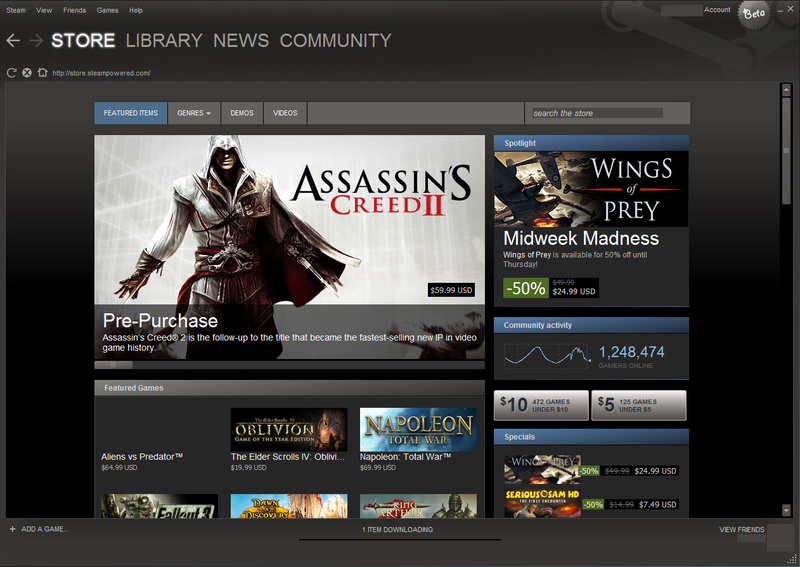Click the Add a Game label
The height and width of the screenshot is (567, 800).
click(x=45, y=529)
